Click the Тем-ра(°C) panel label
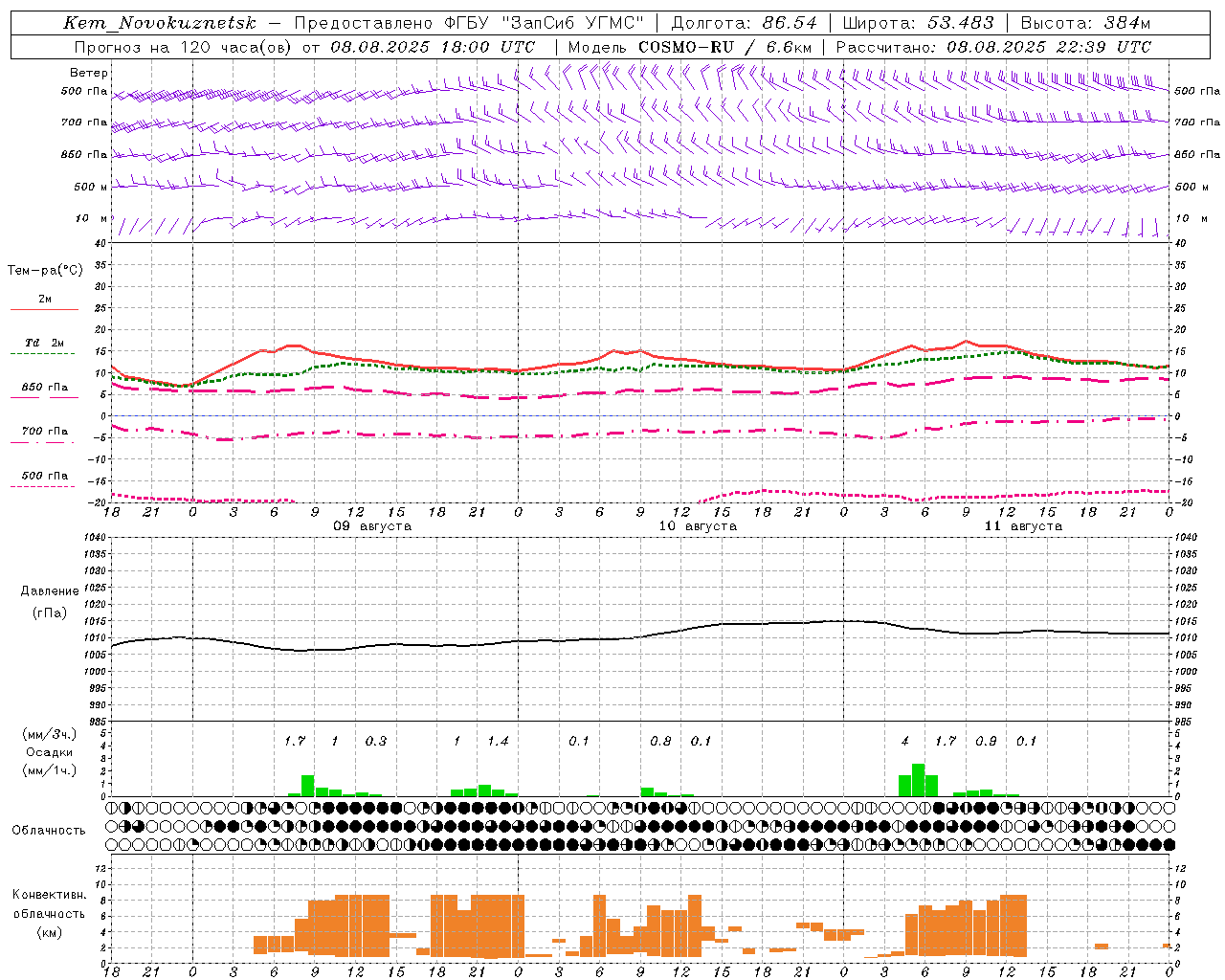 pos(45,271)
